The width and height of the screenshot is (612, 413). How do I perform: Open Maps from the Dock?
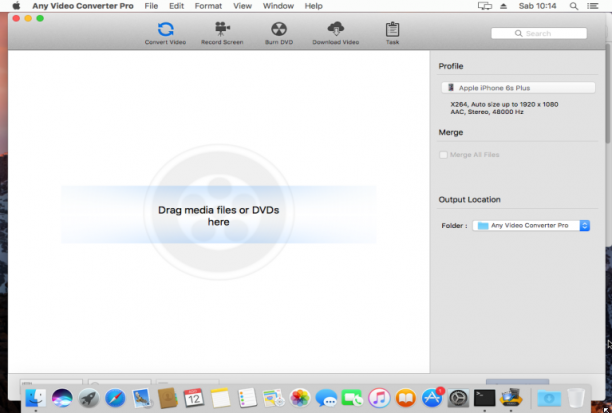[x=273, y=399]
